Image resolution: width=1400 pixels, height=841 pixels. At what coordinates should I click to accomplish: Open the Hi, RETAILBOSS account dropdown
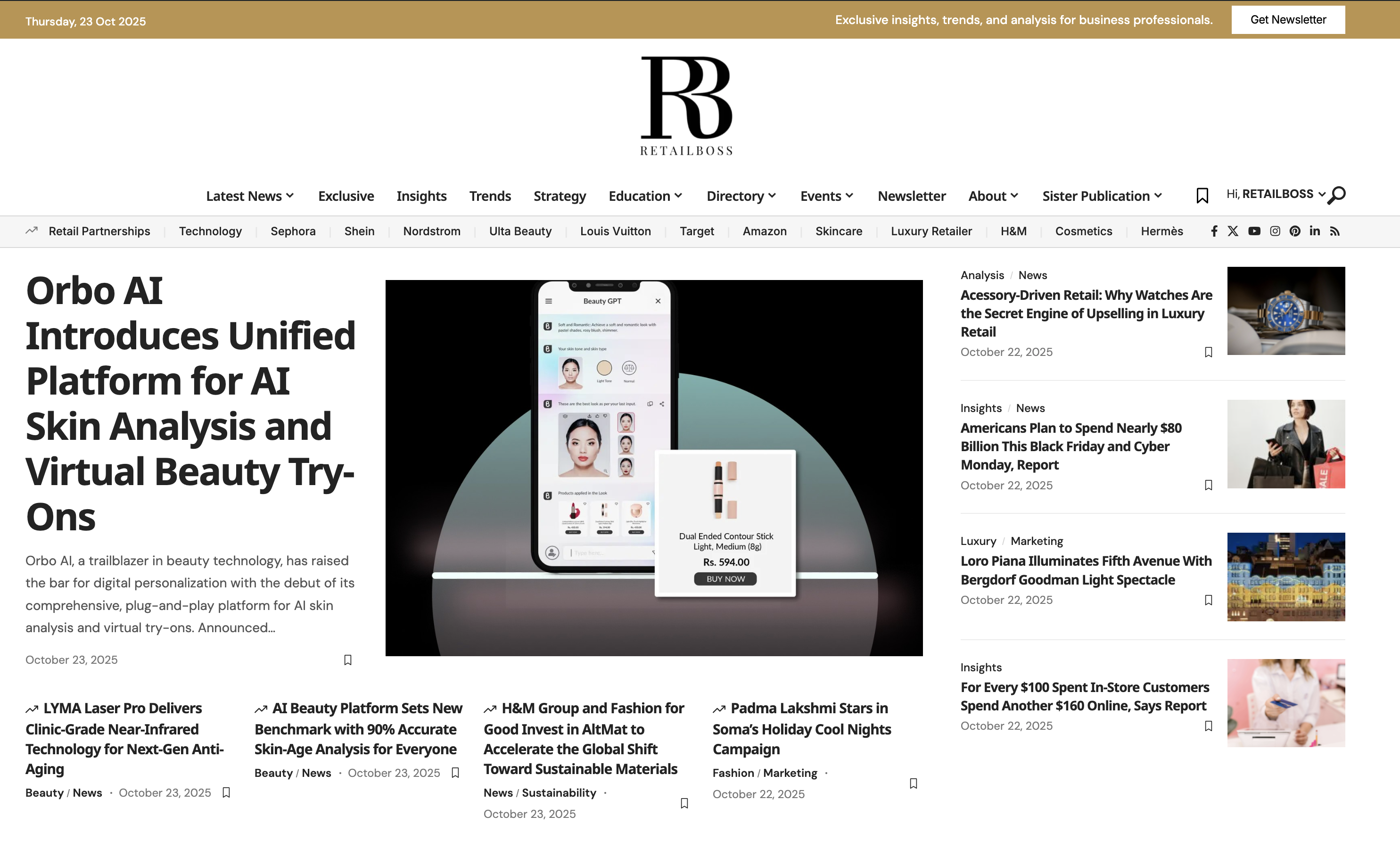click(x=1276, y=194)
